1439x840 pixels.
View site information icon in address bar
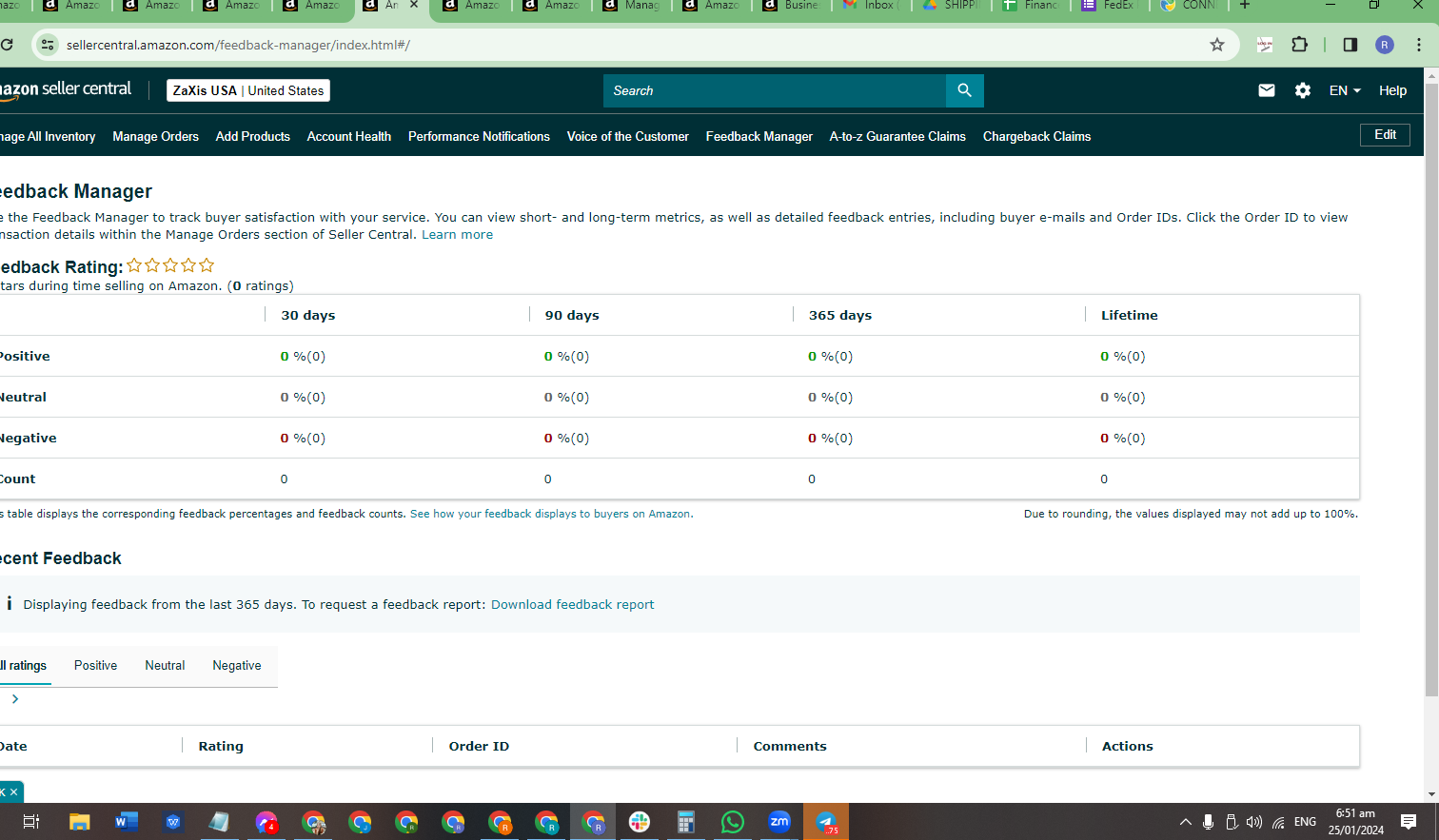point(48,45)
